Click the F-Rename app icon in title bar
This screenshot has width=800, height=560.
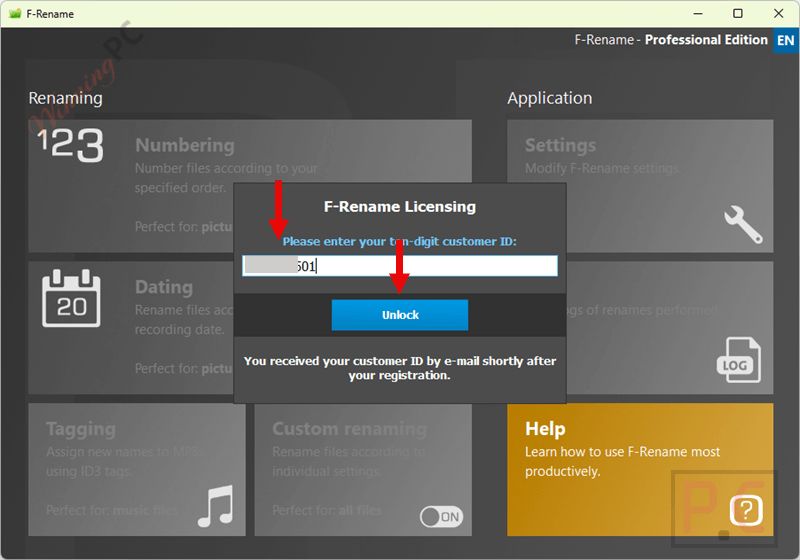coord(15,14)
